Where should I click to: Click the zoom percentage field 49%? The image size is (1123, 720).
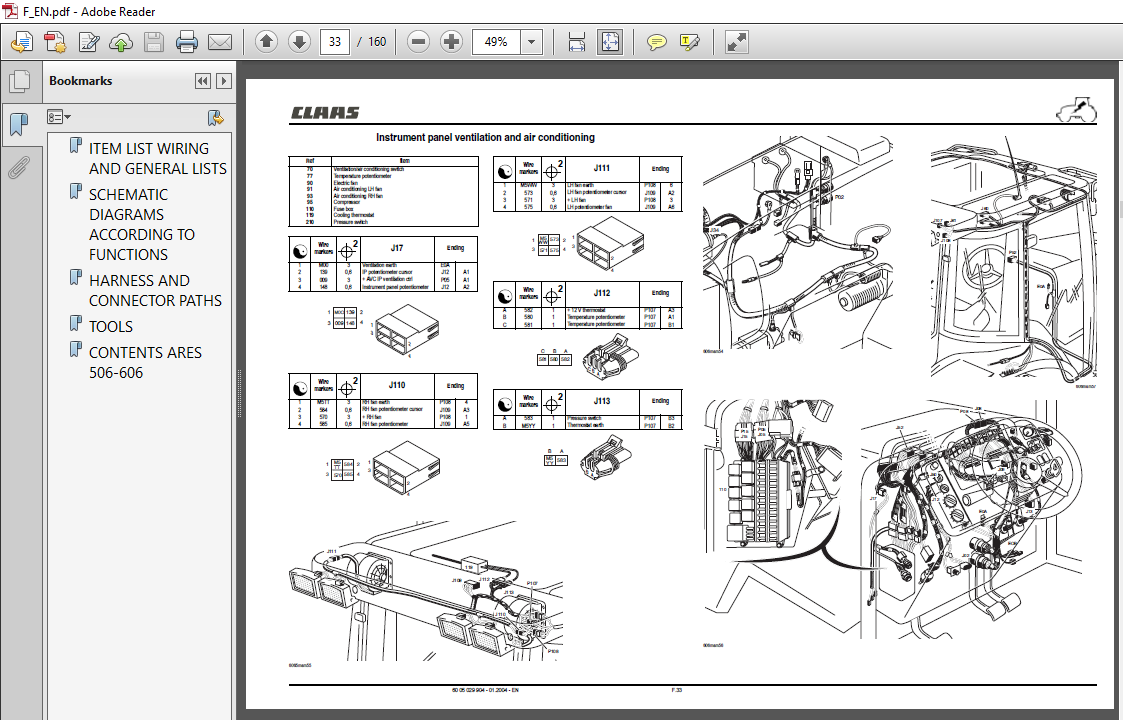(x=496, y=42)
